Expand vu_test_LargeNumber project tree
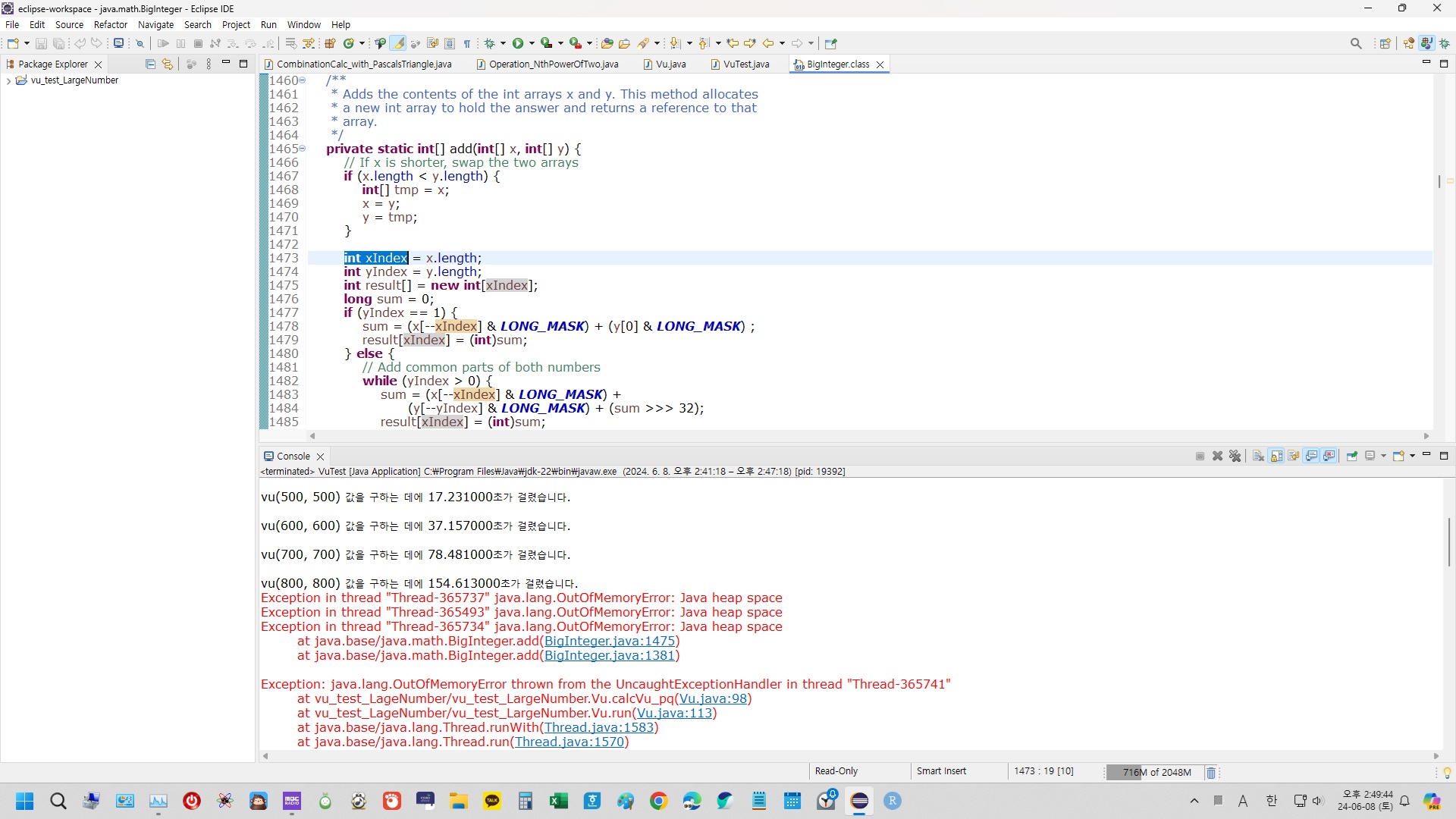1456x819 pixels. click(x=8, y=80)
